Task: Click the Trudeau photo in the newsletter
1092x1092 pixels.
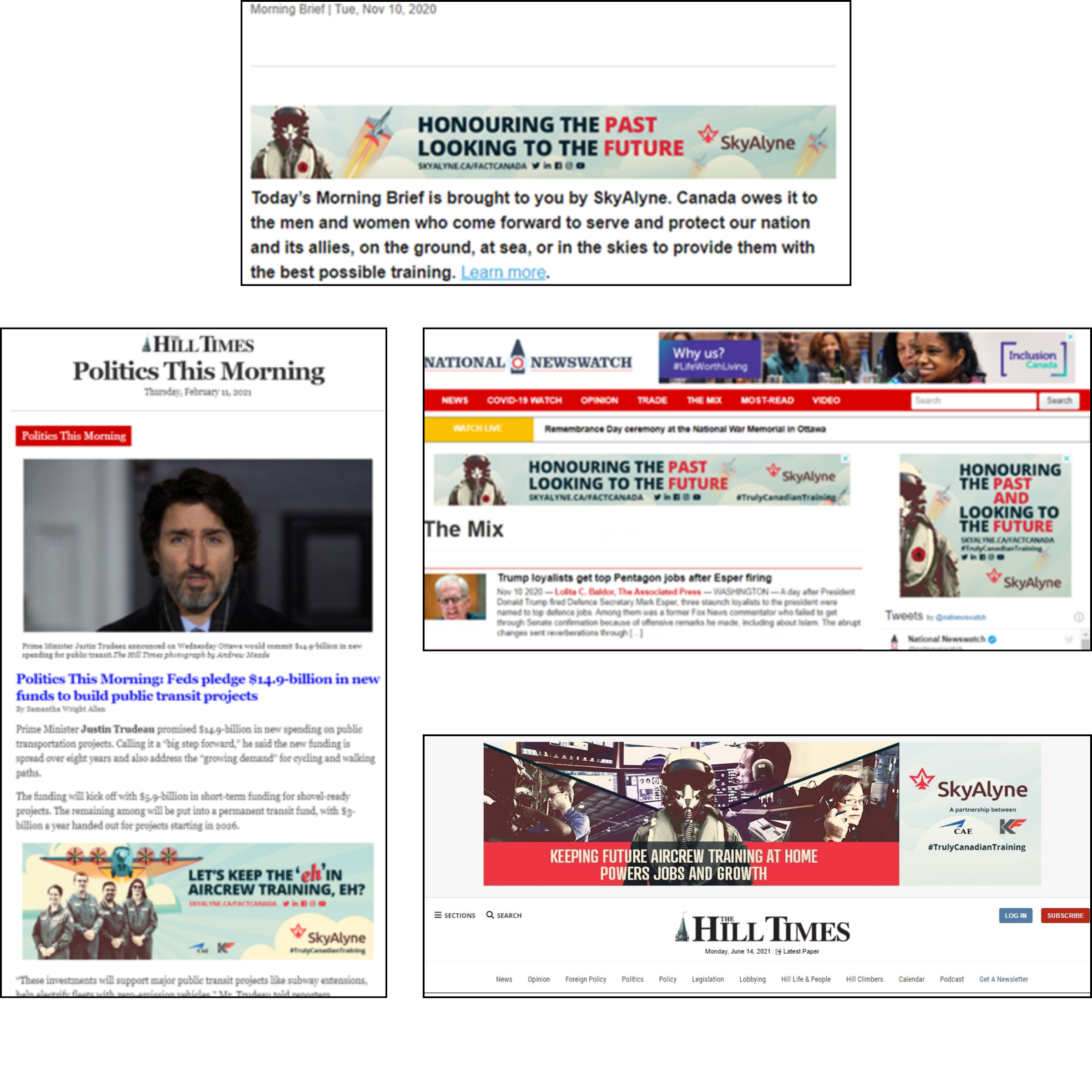Action: point(198,545)
